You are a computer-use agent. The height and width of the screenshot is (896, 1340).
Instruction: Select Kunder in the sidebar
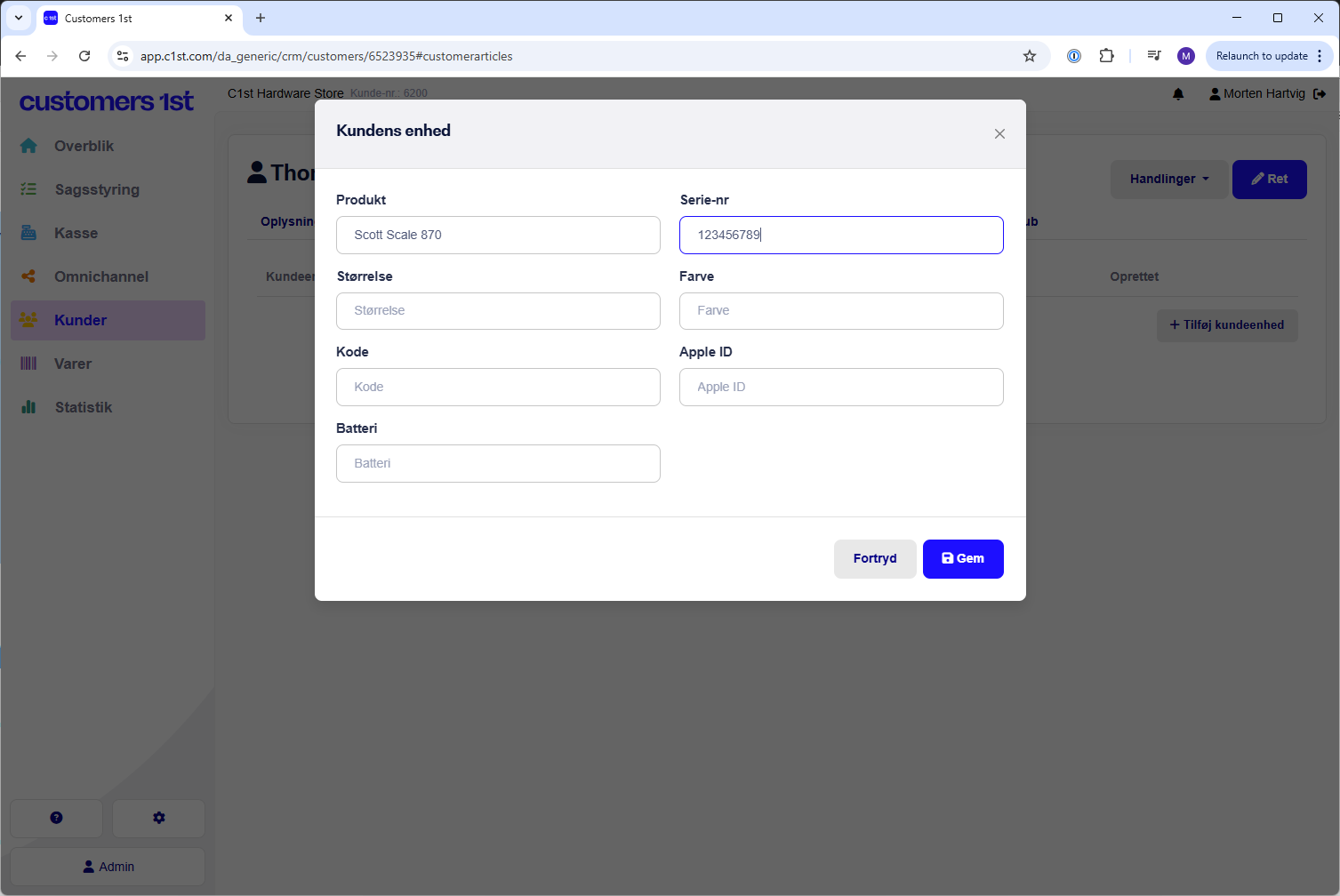tap(108, 320)
